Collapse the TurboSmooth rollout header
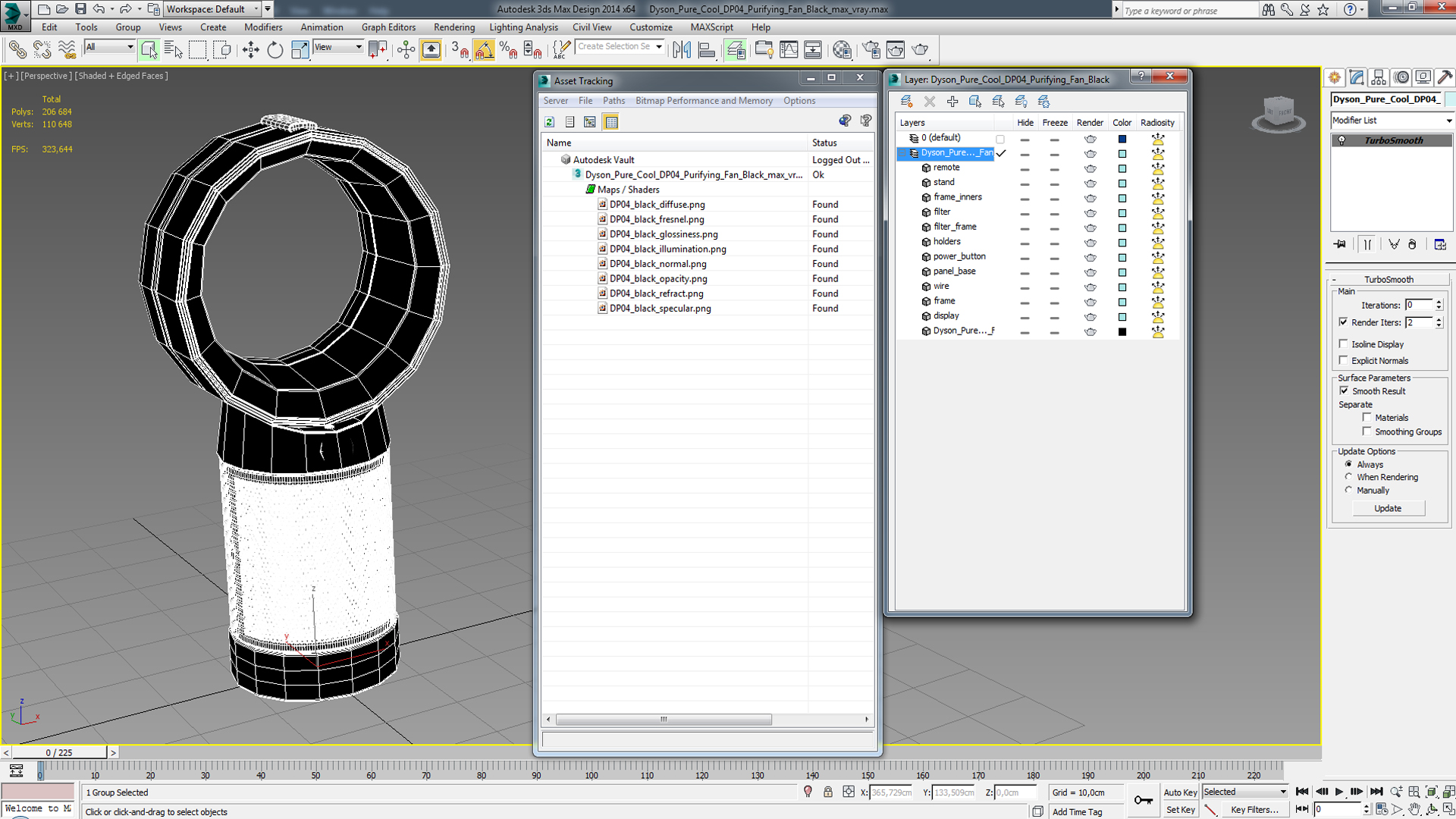 point(1389,279)
